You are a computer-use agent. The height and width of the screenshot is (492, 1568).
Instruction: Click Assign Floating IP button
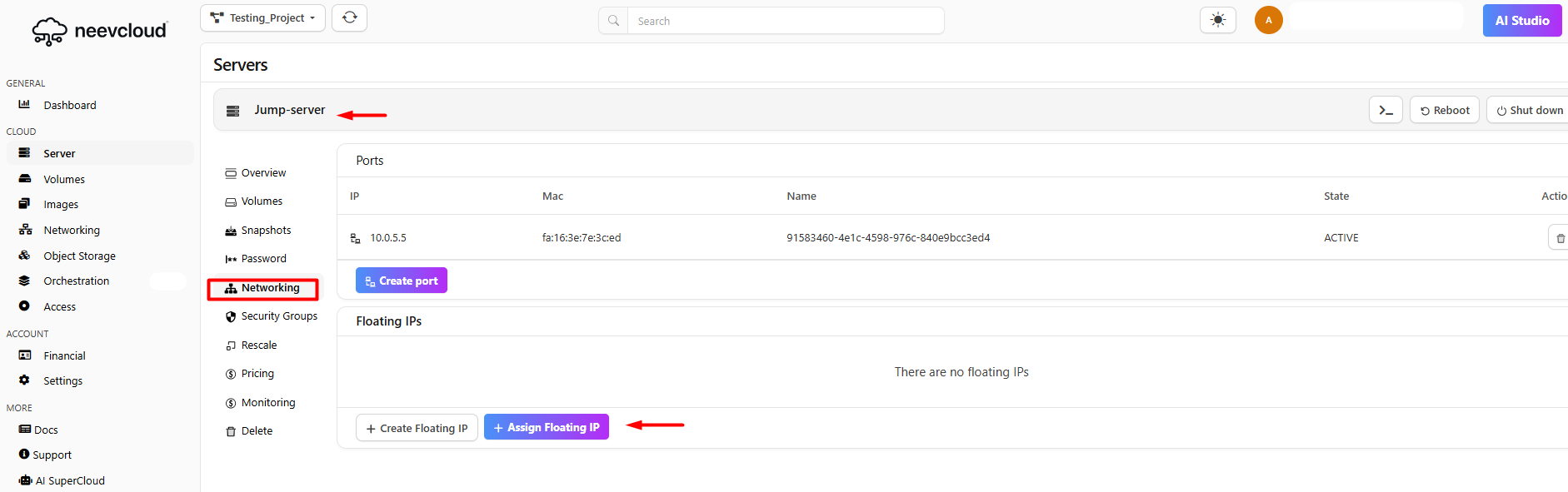546,427
